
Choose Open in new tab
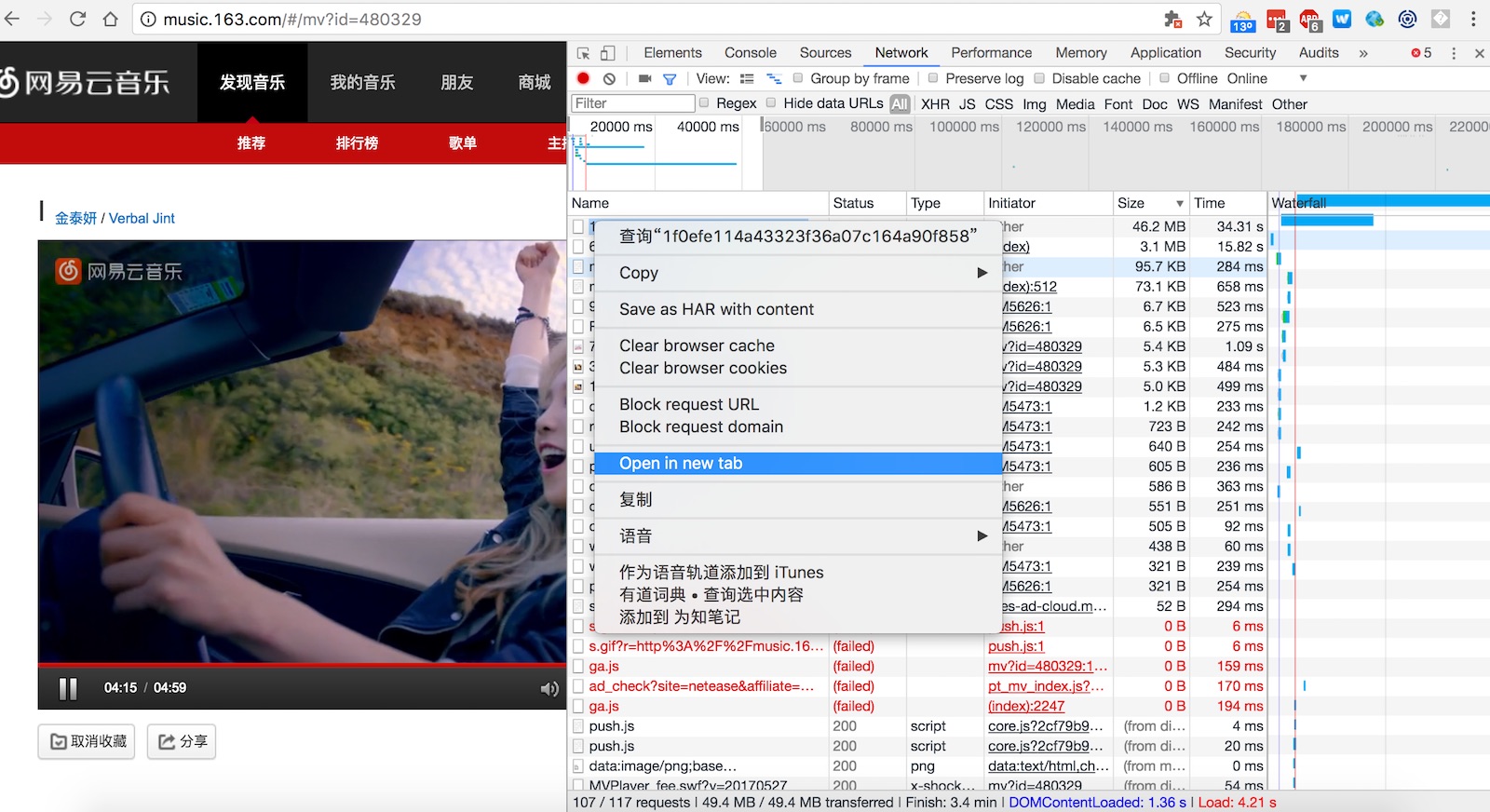[x=681, y=463]
